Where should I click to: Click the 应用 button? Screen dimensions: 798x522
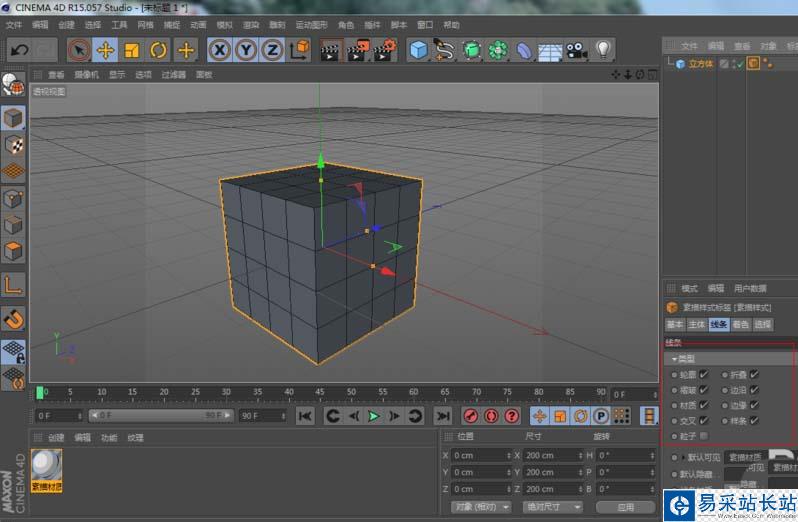coord(625,507)
